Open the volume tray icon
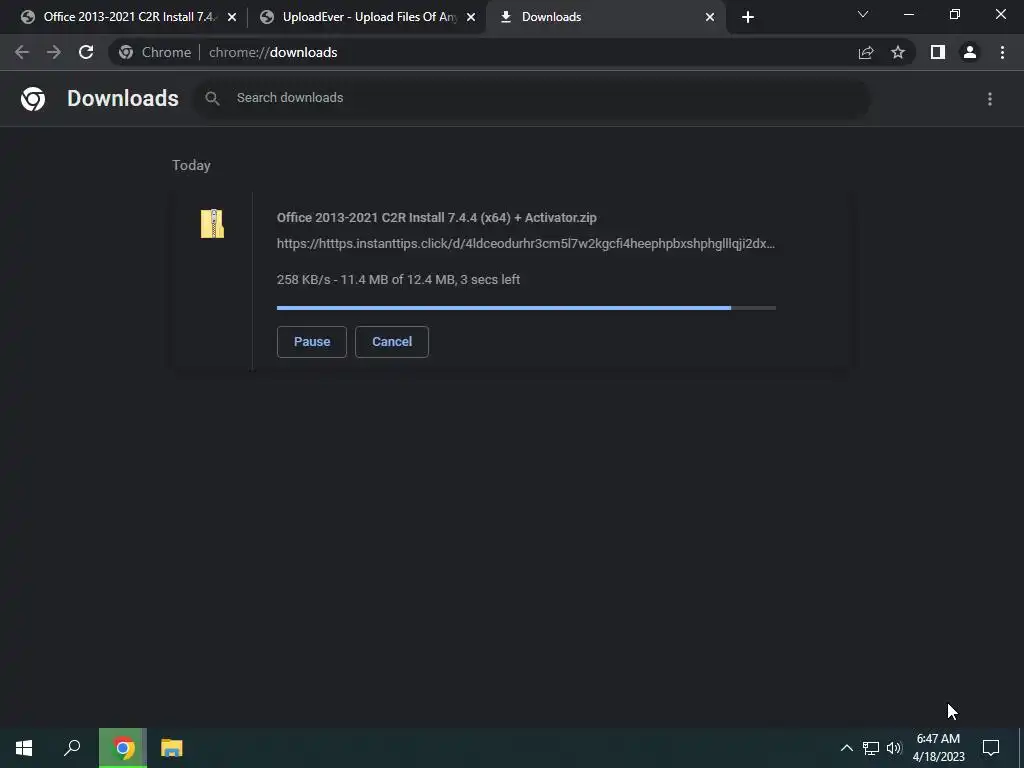The image size is (1024, 768). pyautogui.click(x=894, y=748)
